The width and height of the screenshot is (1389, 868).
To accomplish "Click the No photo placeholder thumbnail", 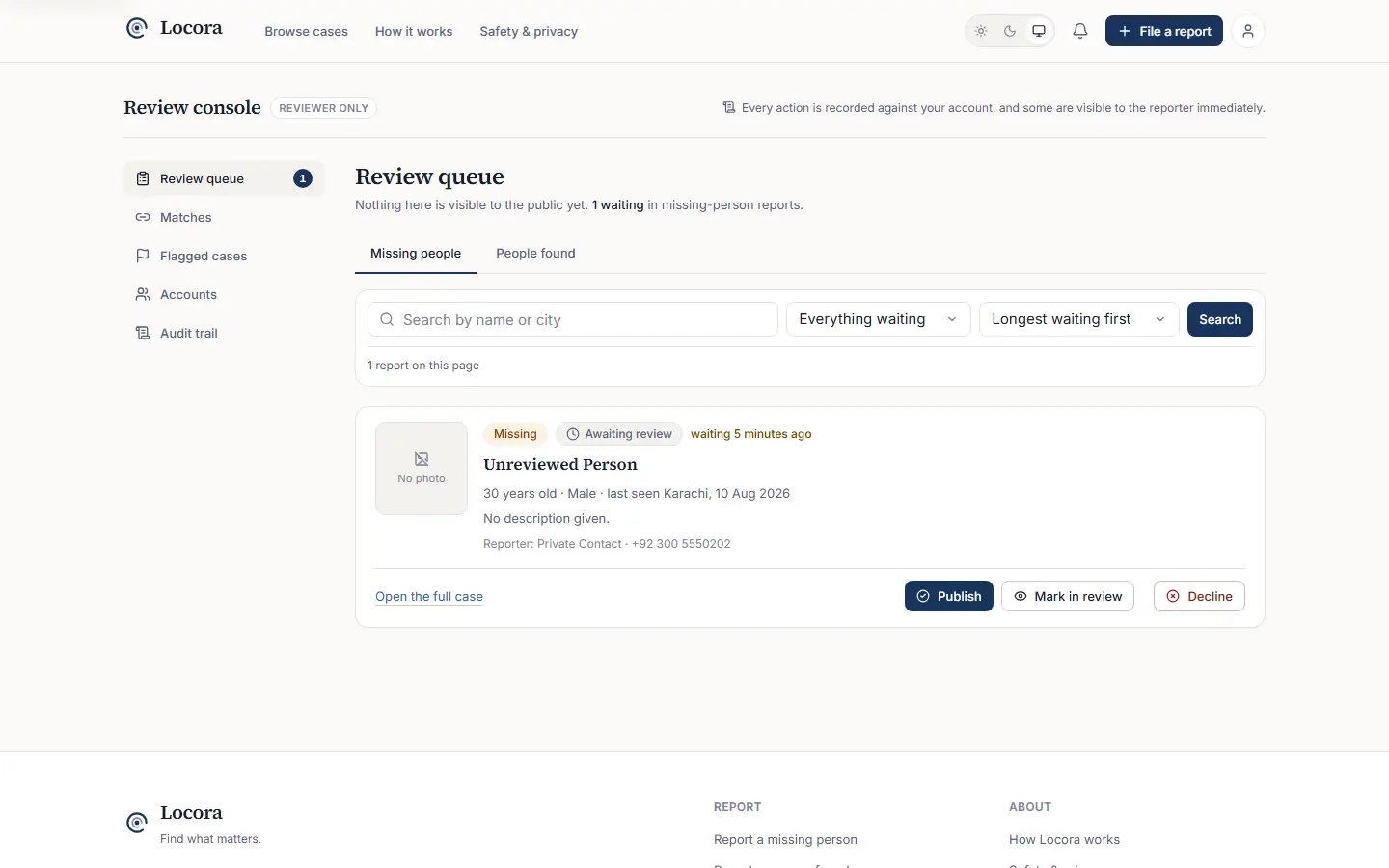I will [422, 469].
